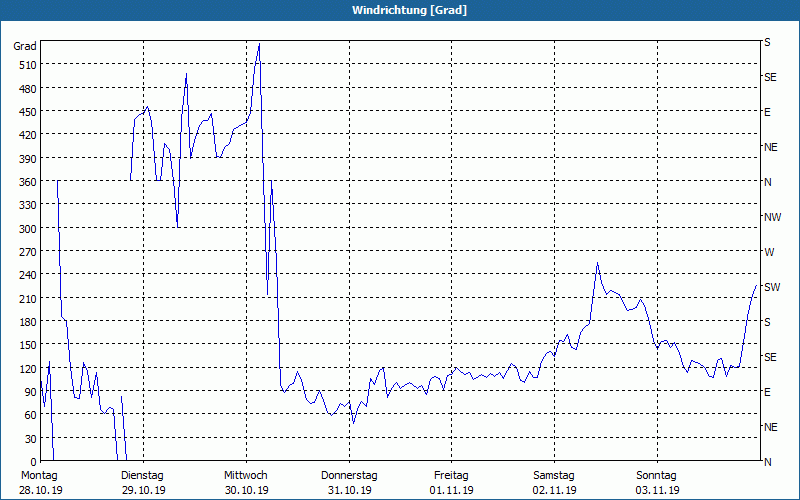Screen dimensions: 800x500
Task: Click the chart title 'Windrichtung [Grad]'
Action: [x=409, y=10]
